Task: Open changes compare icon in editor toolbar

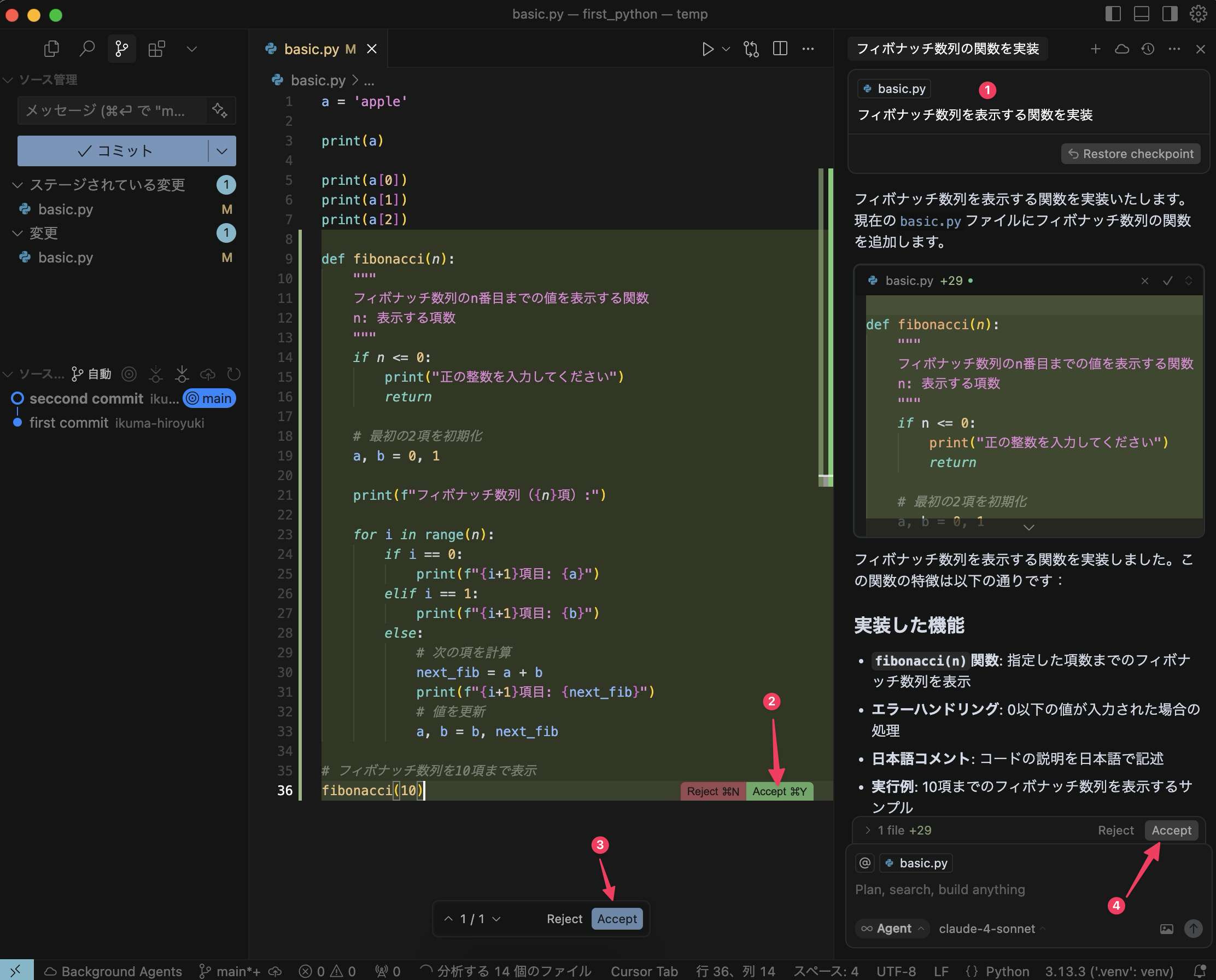Action: [751, 49]
